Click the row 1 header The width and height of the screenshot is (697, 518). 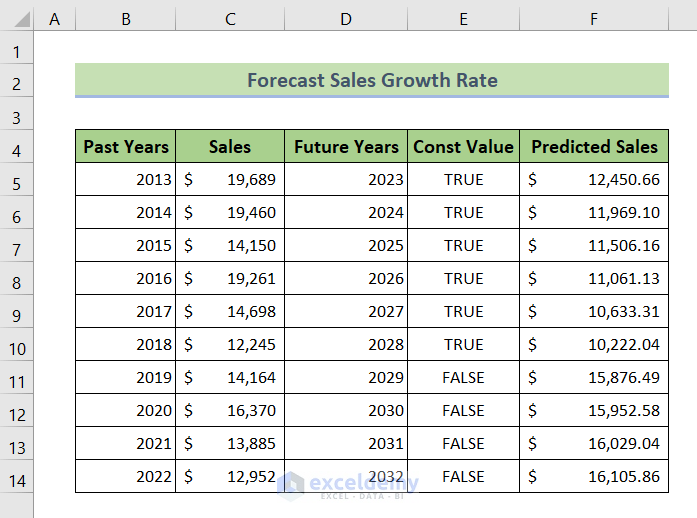tap(16, 51)
